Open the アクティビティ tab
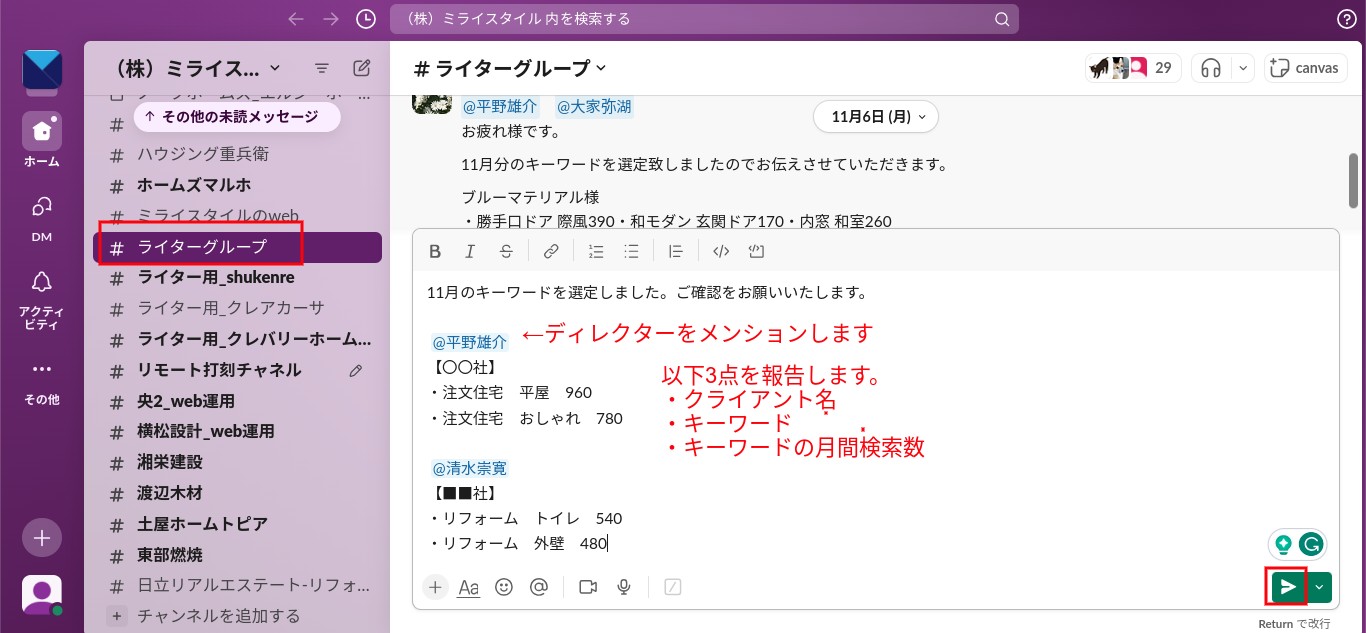Screen dimensions: 1366x633 pos(42,299)
